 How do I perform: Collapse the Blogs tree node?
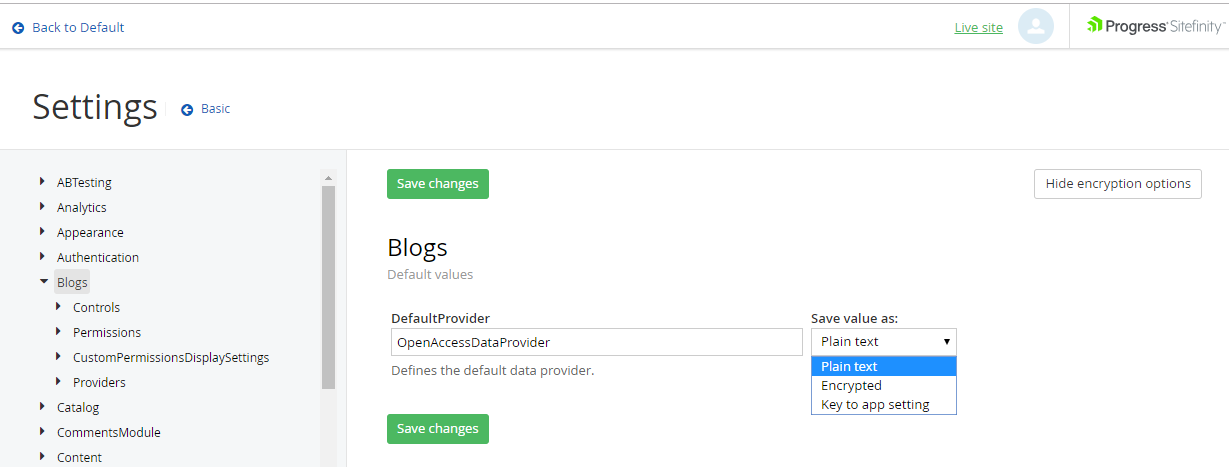click(x=43, y=282)
